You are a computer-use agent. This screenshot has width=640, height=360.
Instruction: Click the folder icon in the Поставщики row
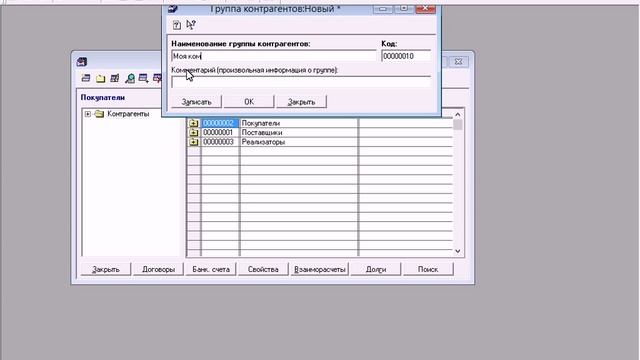click(193, 132)
